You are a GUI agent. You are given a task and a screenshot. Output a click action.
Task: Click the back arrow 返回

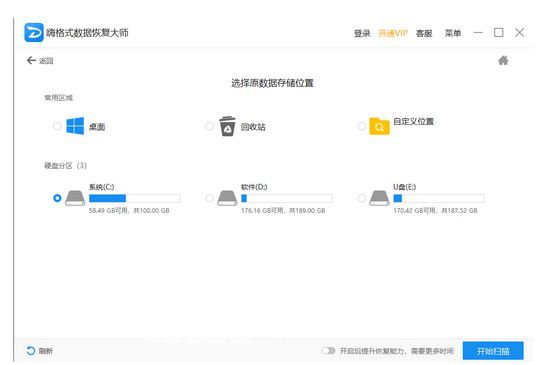pos(31,60)
